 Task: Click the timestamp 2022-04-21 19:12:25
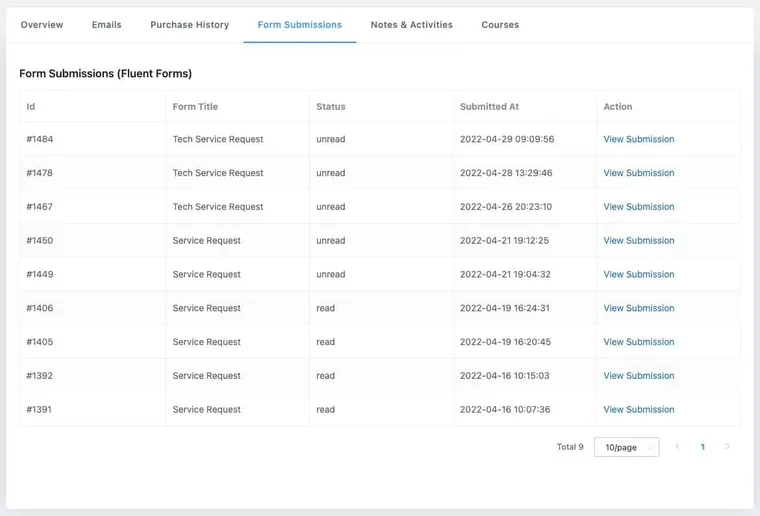click(504, 241)
